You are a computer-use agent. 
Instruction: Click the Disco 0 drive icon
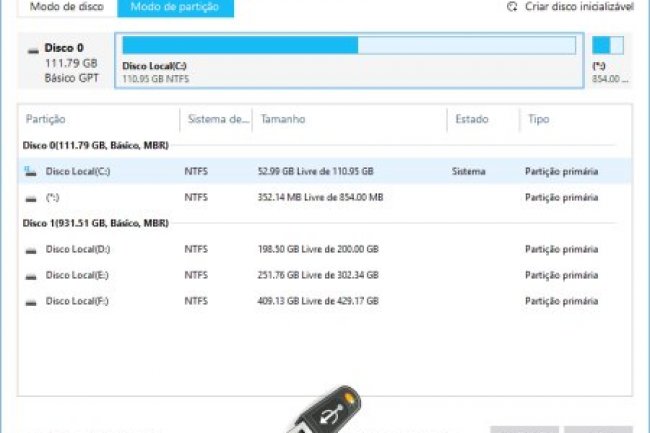pyautogui.click(x=35, y=48)
